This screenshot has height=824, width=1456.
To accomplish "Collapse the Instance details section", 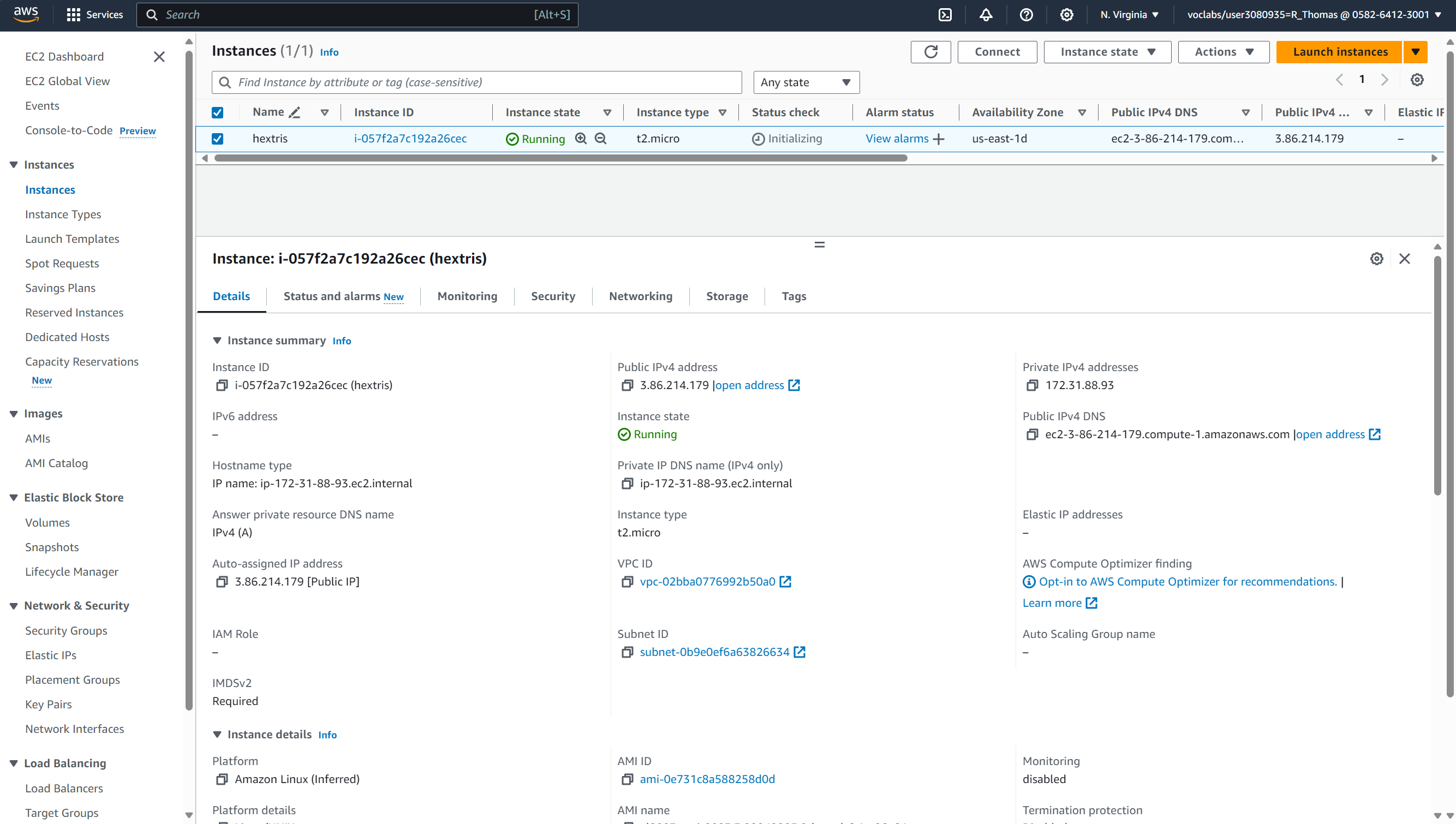I will tap(217, 735).
